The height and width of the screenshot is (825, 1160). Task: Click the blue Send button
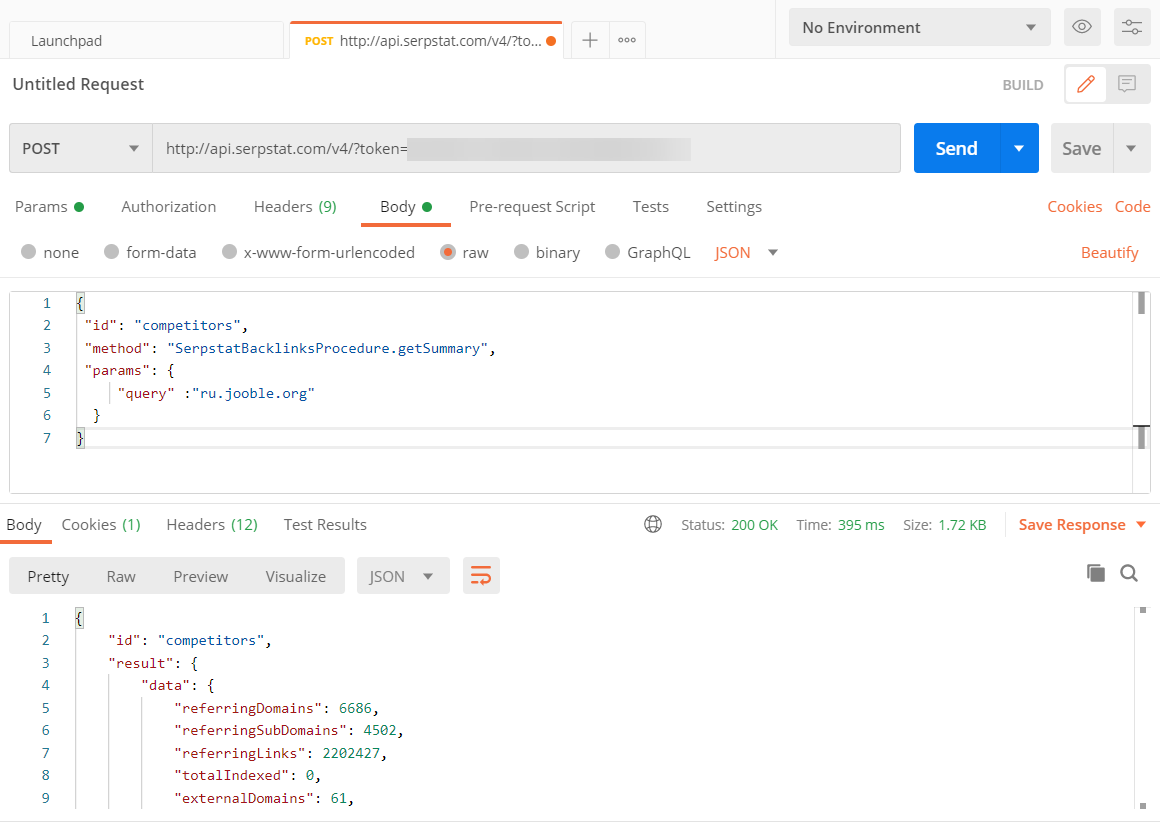coord(957,148)
